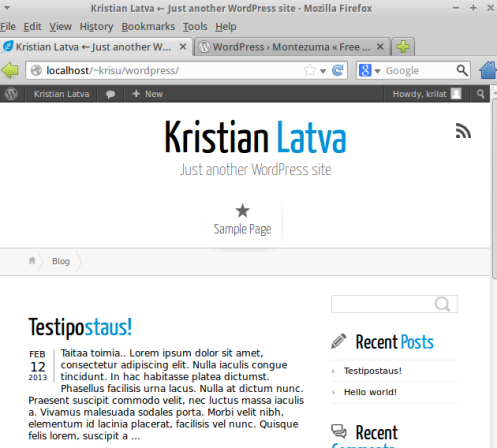Screen dimensions: 497x448
Task: Click the green back arrow button
Action: 10,70
